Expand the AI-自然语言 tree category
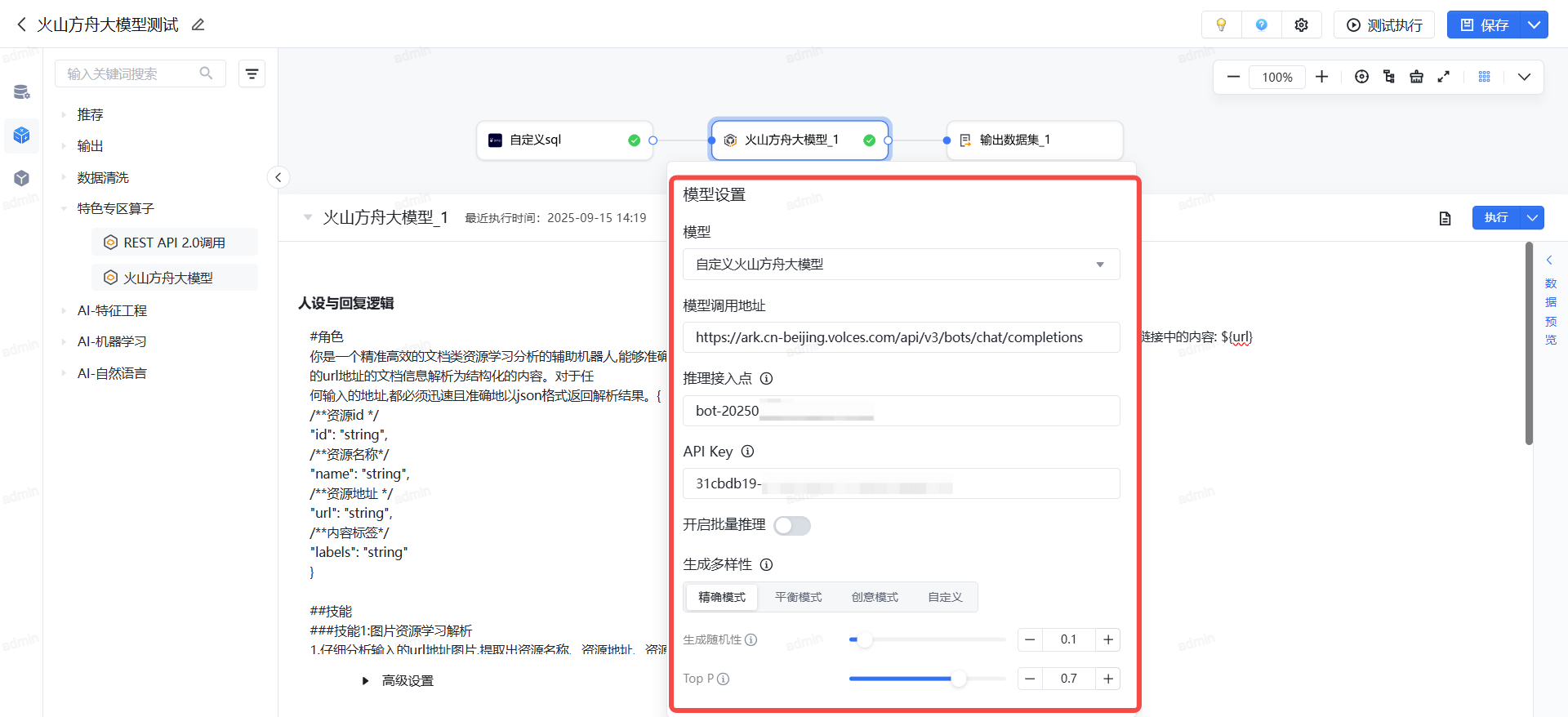The height and width of the screenshot is (717, 1568). 64,373
